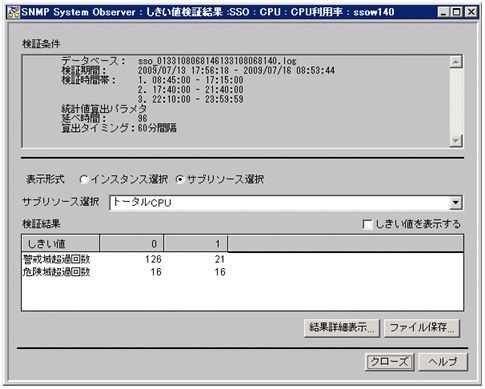Click the time band 2. 17:40:00 - 21:40:00
485x389 pixels.
point(191,90)
